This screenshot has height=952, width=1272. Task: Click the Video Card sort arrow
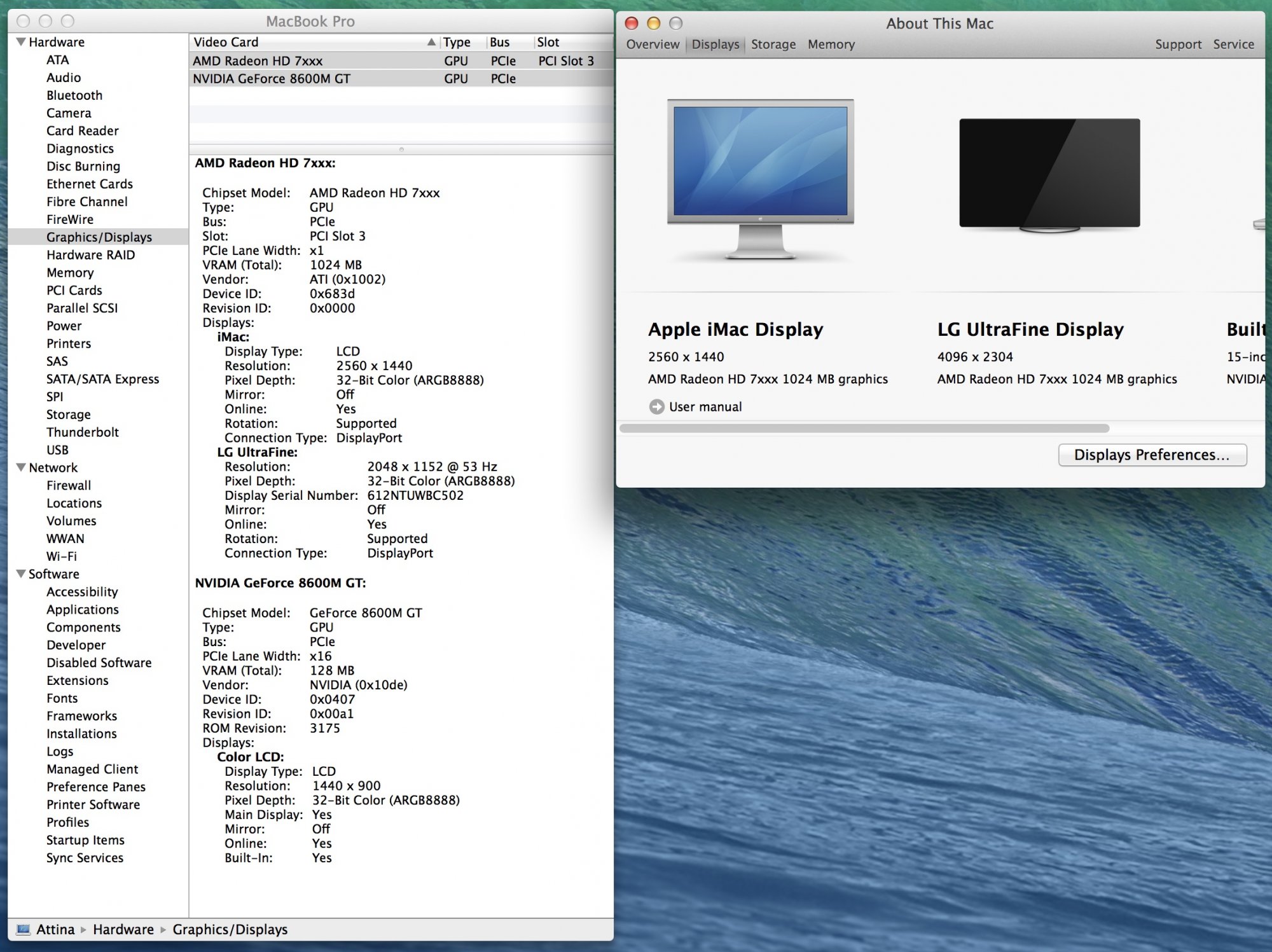(x=431, y=42)
